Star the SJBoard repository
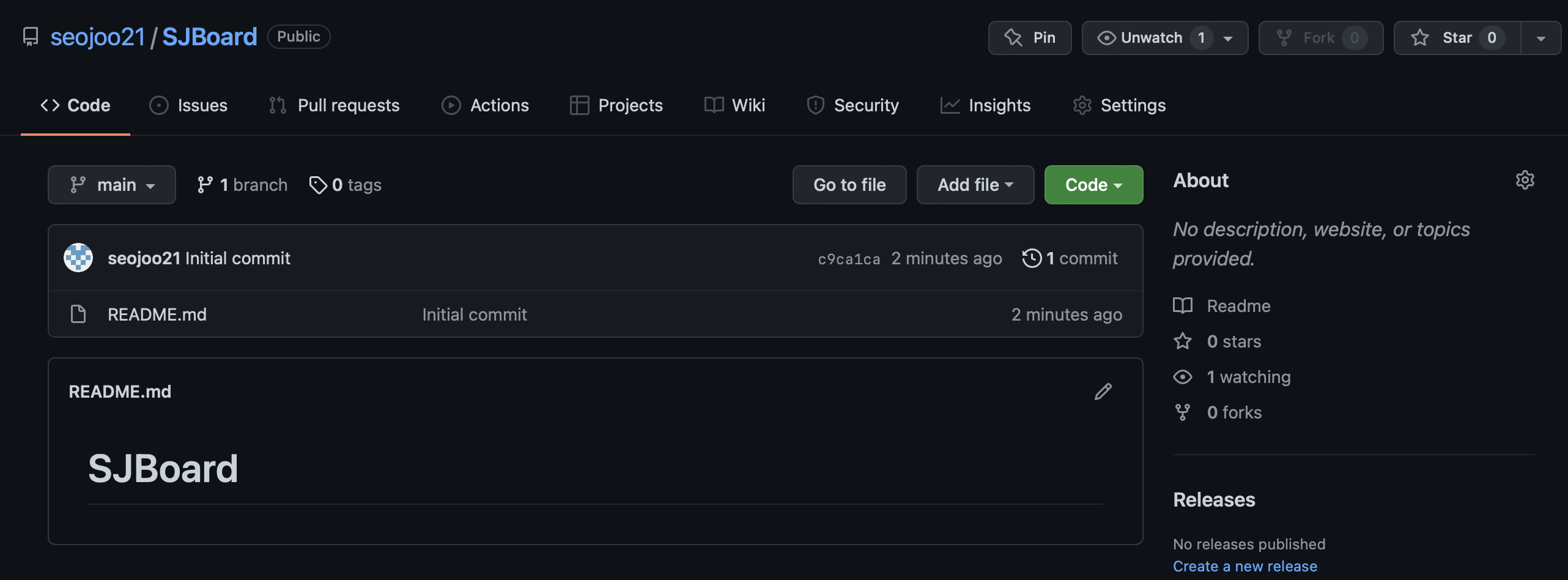 [x=1457, y=38]
